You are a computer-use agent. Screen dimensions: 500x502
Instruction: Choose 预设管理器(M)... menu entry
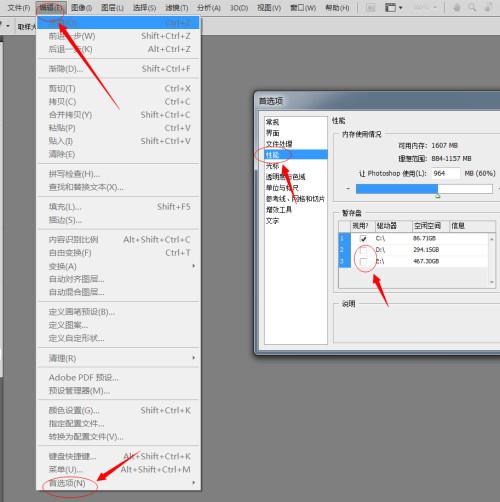coord(119,391)
